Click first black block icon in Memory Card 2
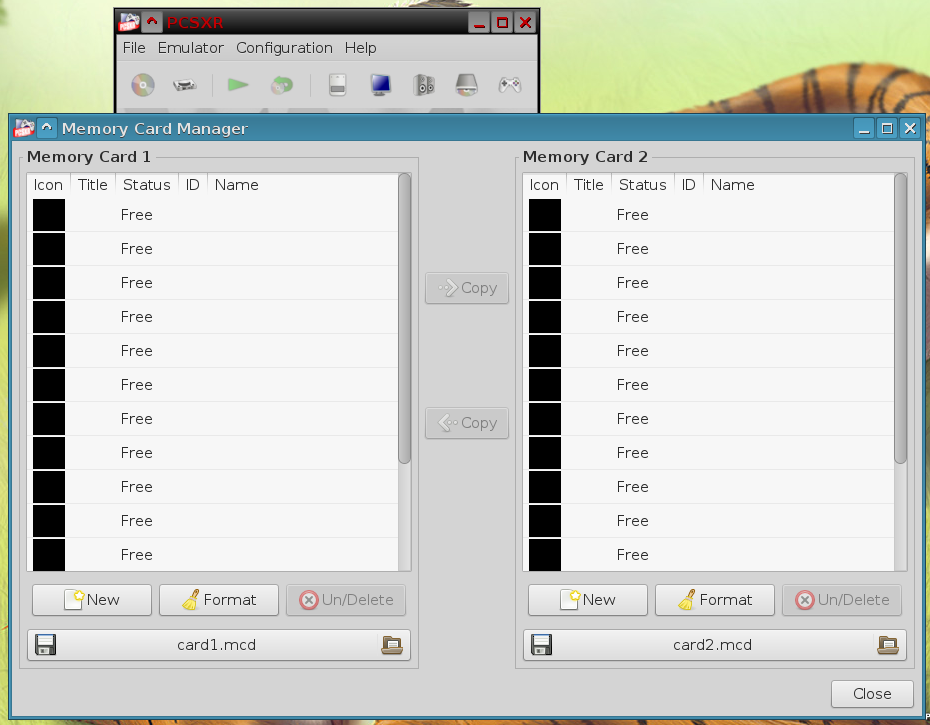 (544, 215)
